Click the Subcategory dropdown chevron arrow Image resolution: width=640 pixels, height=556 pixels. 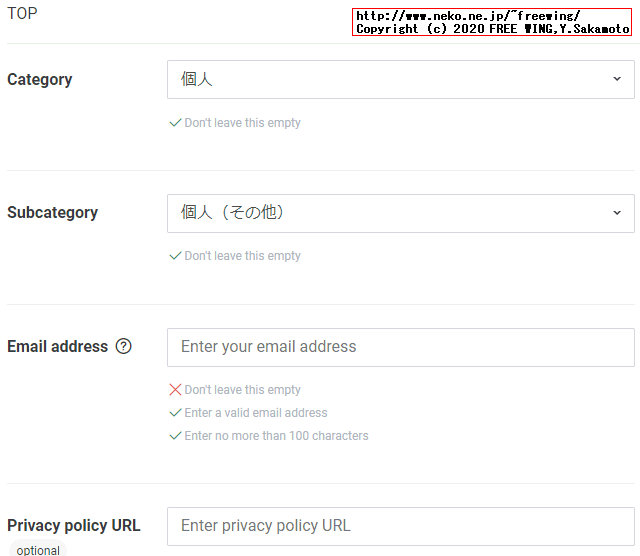(x=617, y=213)
